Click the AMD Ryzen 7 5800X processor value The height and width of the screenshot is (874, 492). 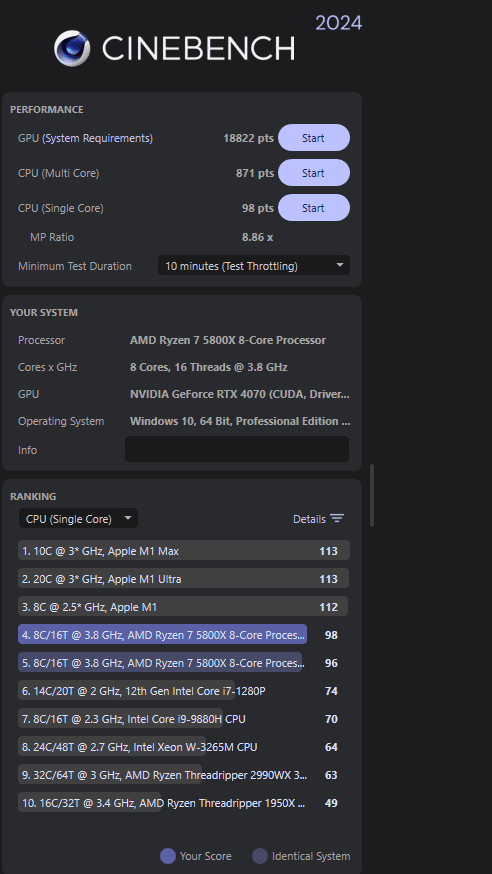coord(228,340)
